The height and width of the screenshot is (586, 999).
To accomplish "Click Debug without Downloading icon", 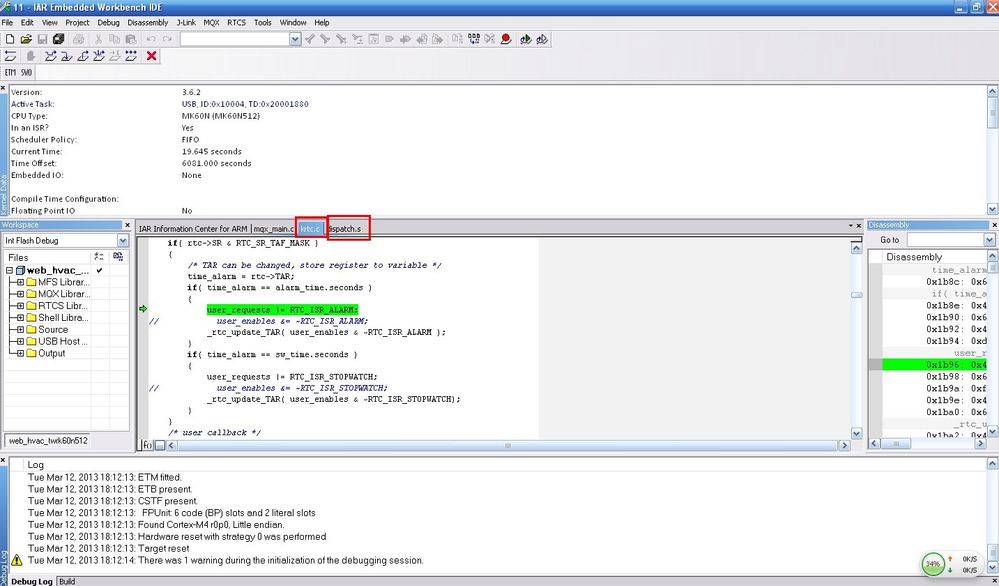I will tap(542, 39).
